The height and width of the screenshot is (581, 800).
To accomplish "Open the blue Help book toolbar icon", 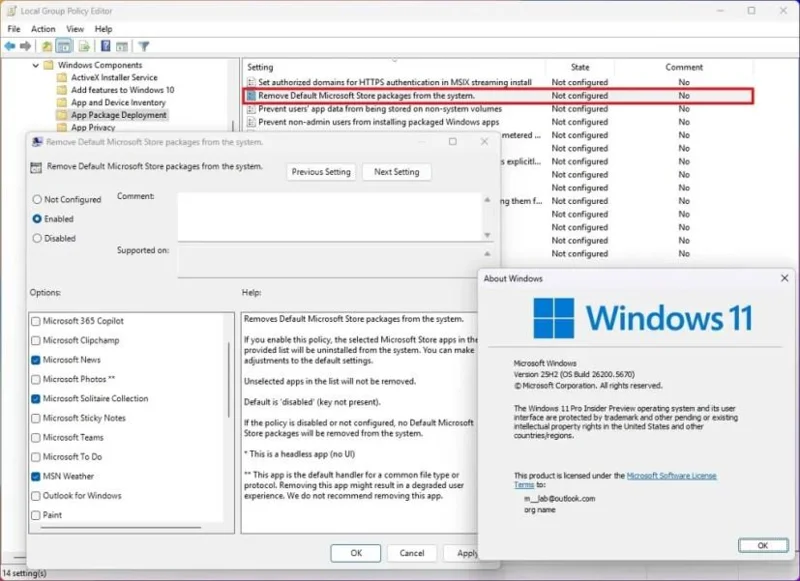I will click(105, 46).
